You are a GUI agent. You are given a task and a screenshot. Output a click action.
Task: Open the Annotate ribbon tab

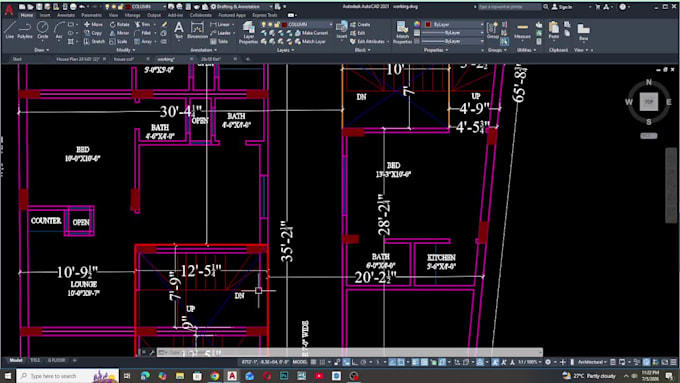coord(66,15)
